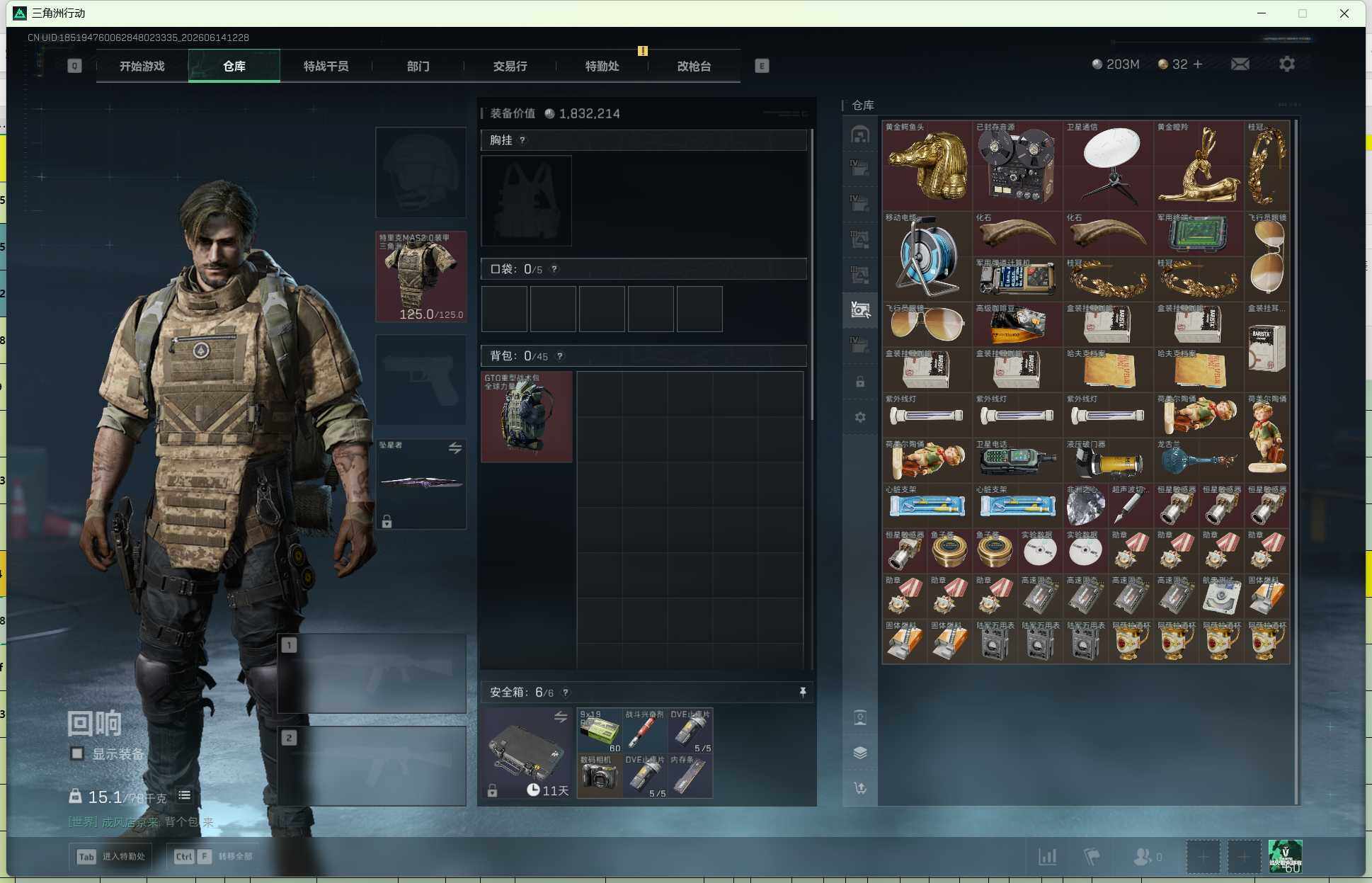Select the 黄金鳄鱼头 gold crocodile head item
1372x883 pixels.
click(x=927, y=166)
